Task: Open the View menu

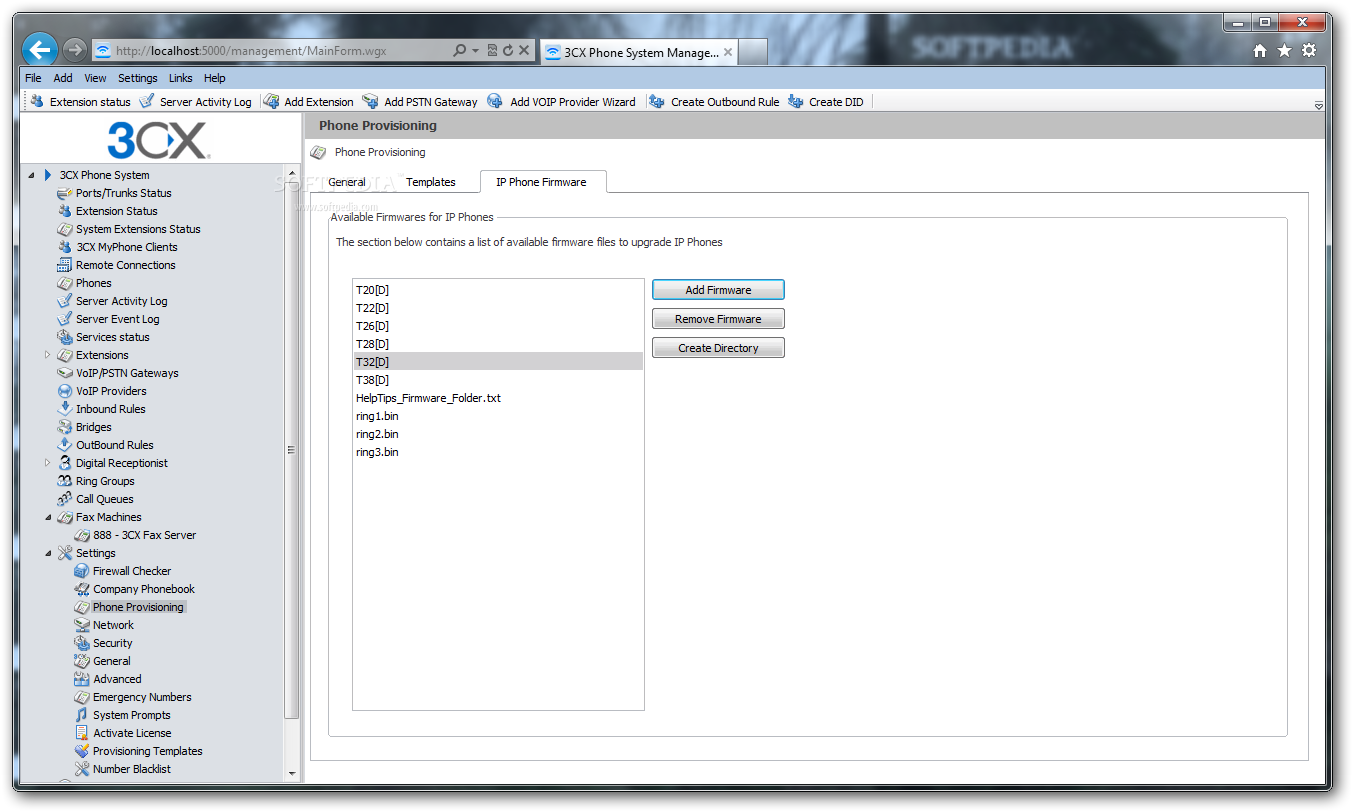Action: coord(95,78)
